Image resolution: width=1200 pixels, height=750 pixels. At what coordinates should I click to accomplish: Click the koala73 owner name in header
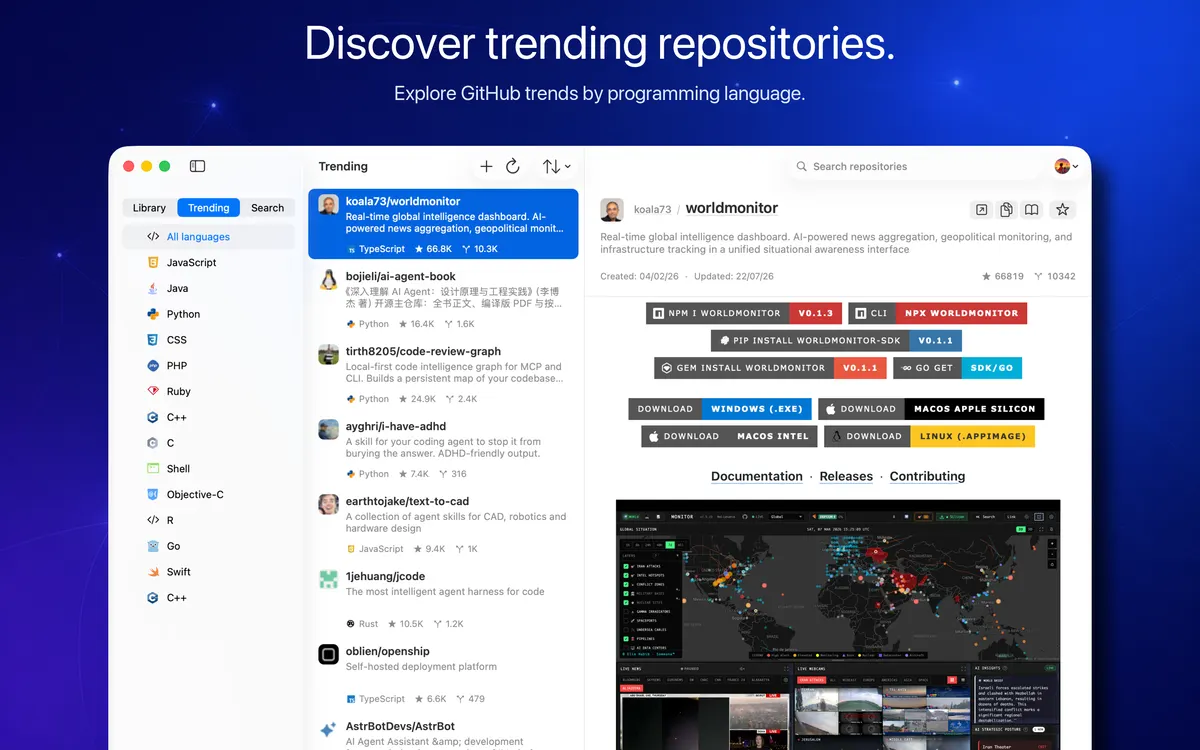point(653,209)
